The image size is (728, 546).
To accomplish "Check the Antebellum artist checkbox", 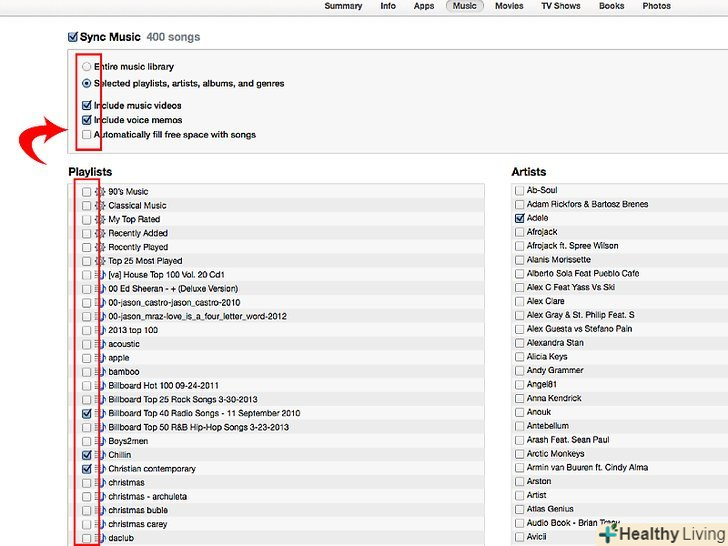I will pyautogui.click(x=520, y=426).
